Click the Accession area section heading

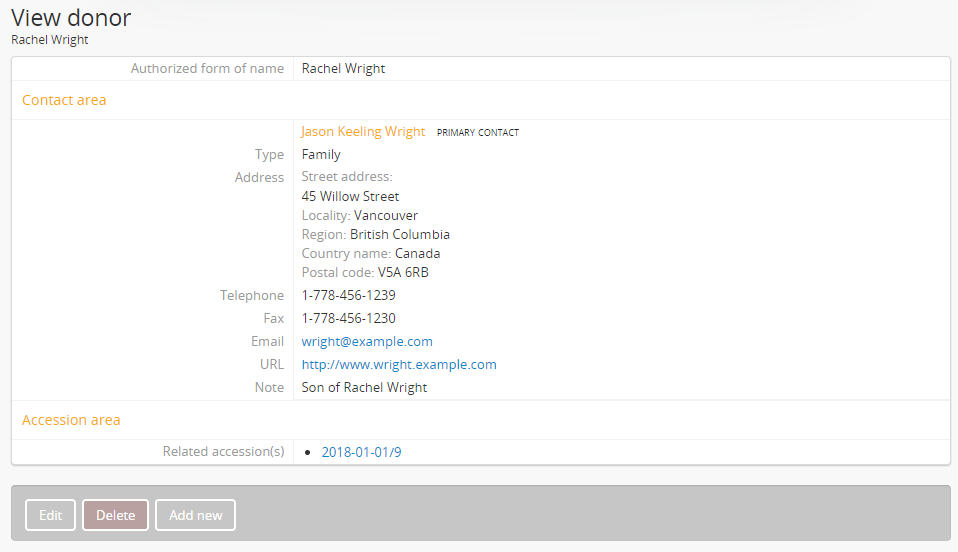point(71,420)
